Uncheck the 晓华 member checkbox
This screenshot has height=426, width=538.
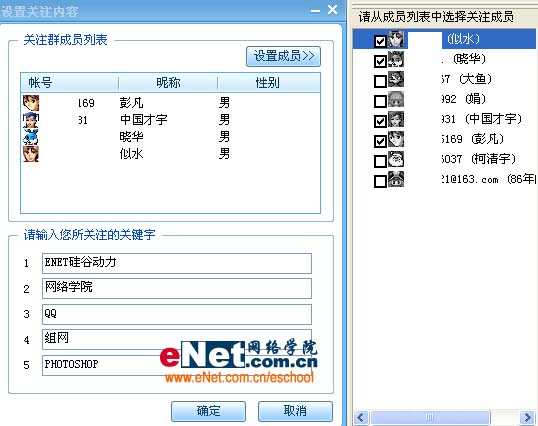click(380, 61)
